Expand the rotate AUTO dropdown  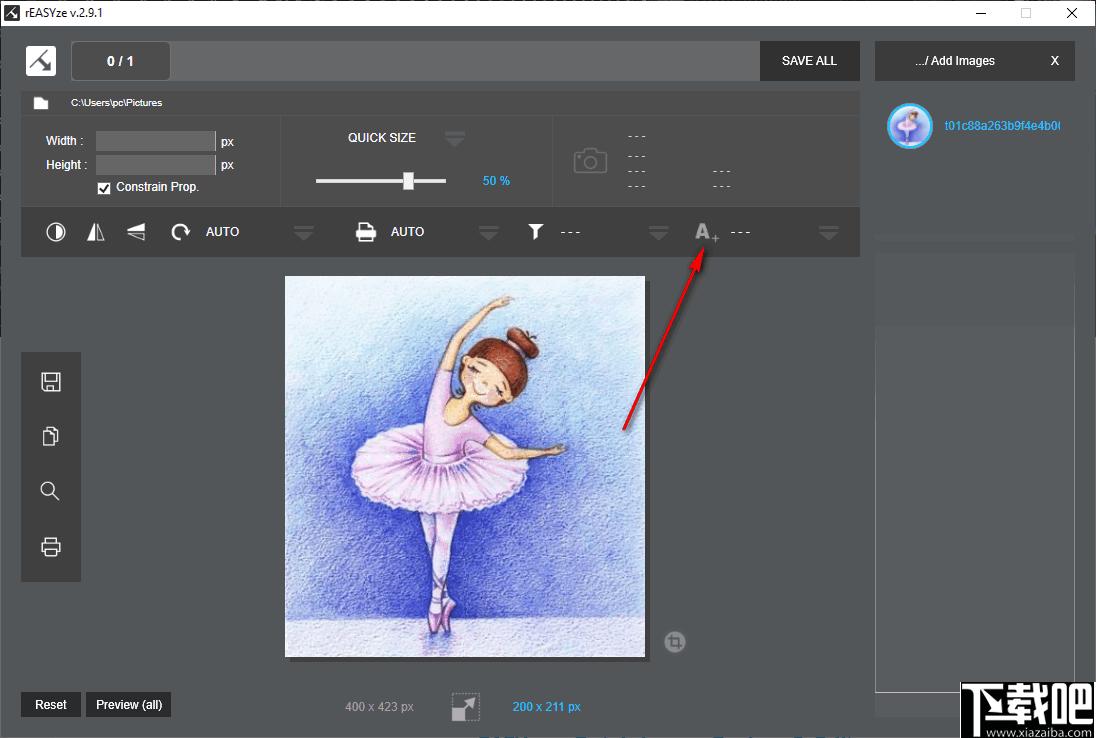click(303, 233)
